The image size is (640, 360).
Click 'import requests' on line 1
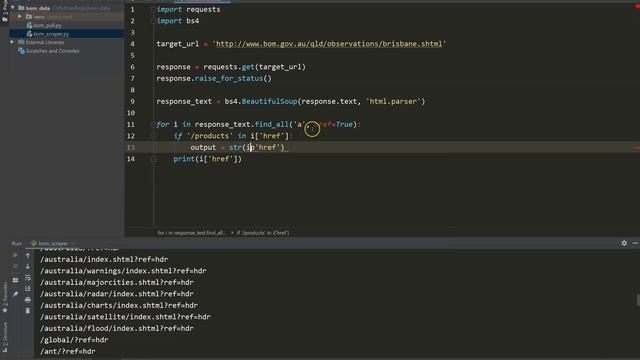pos(189,9)
